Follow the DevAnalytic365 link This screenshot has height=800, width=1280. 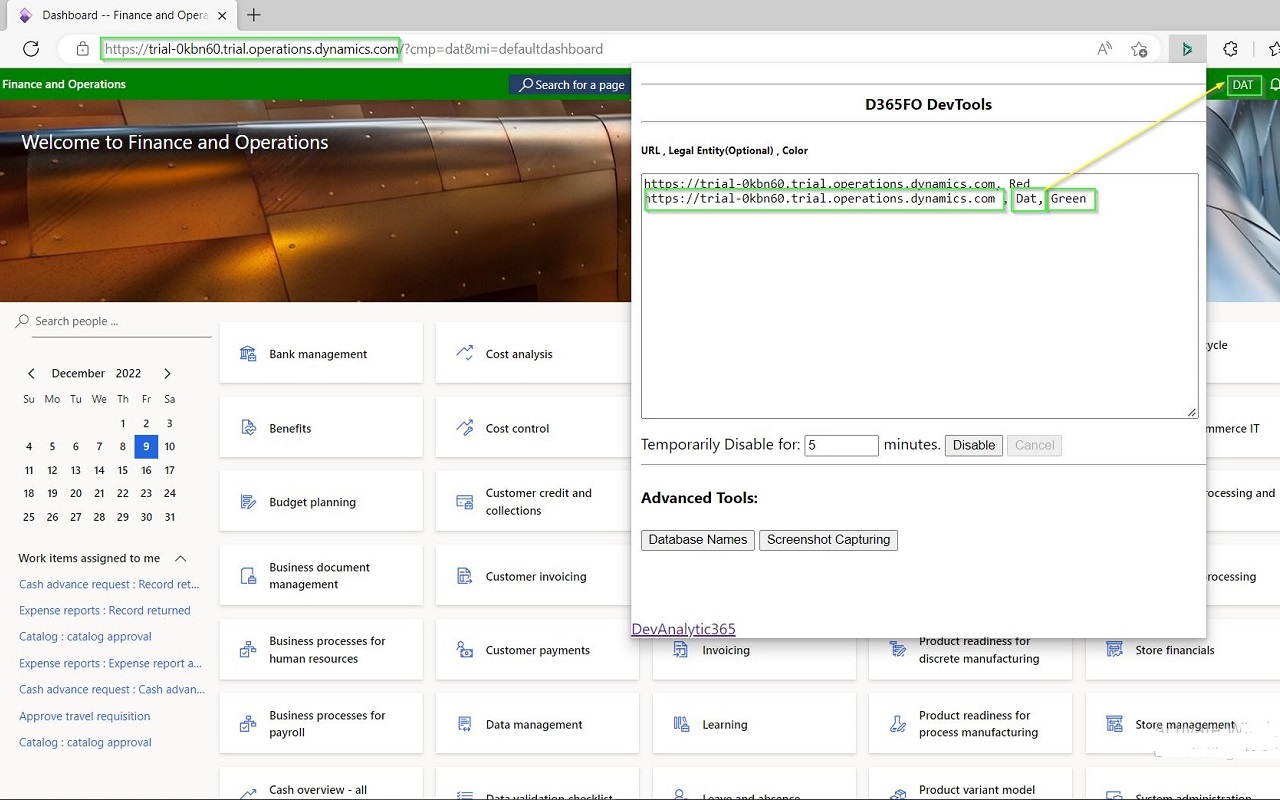(683, 629)
